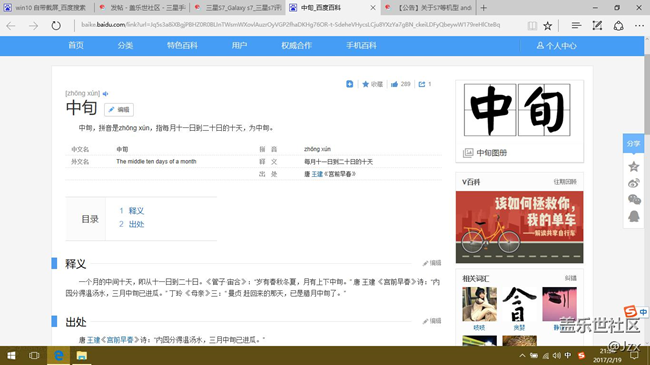Click 纠错 beside 相关词汇
Viewport: 650px width, 365px height.
click(570, 278)
